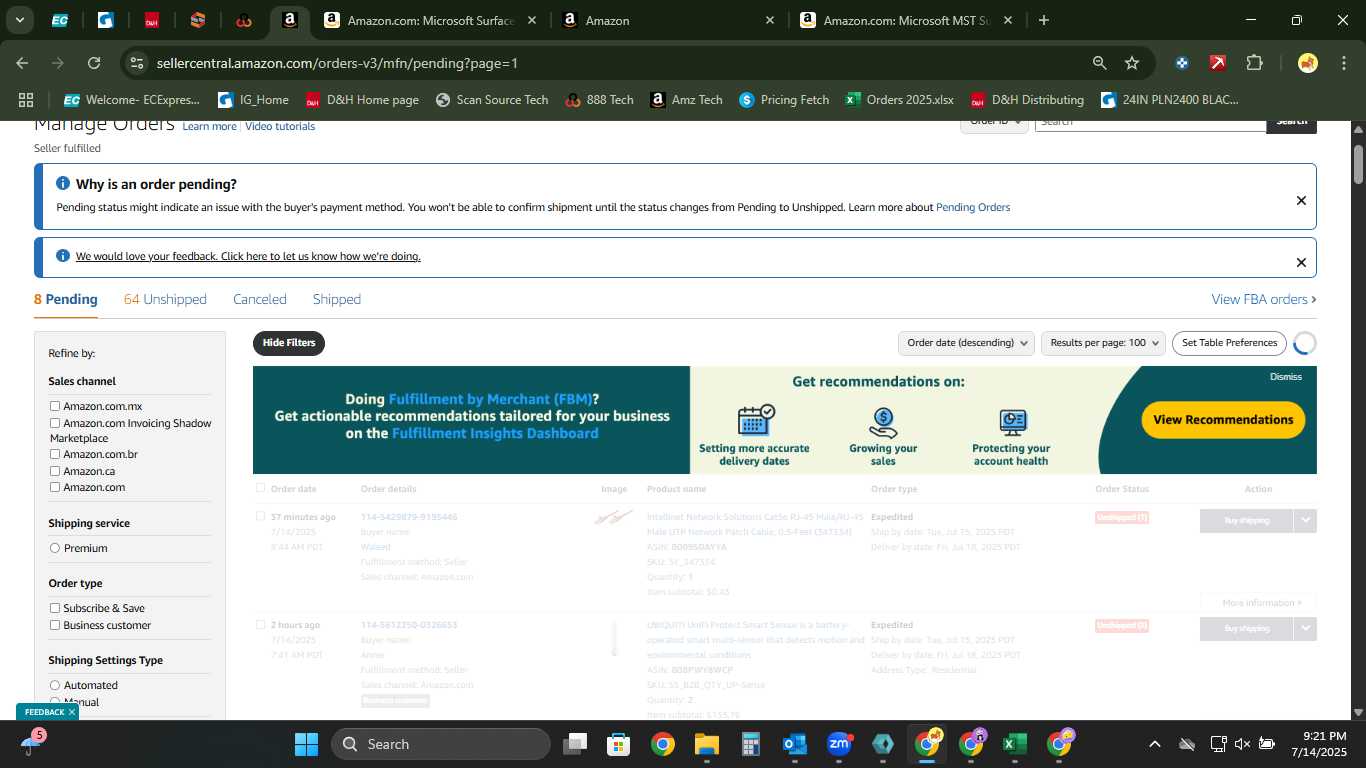The image size is (1366, 768).
Task: Open Outlook from taskbar
Action: [795, 744]
